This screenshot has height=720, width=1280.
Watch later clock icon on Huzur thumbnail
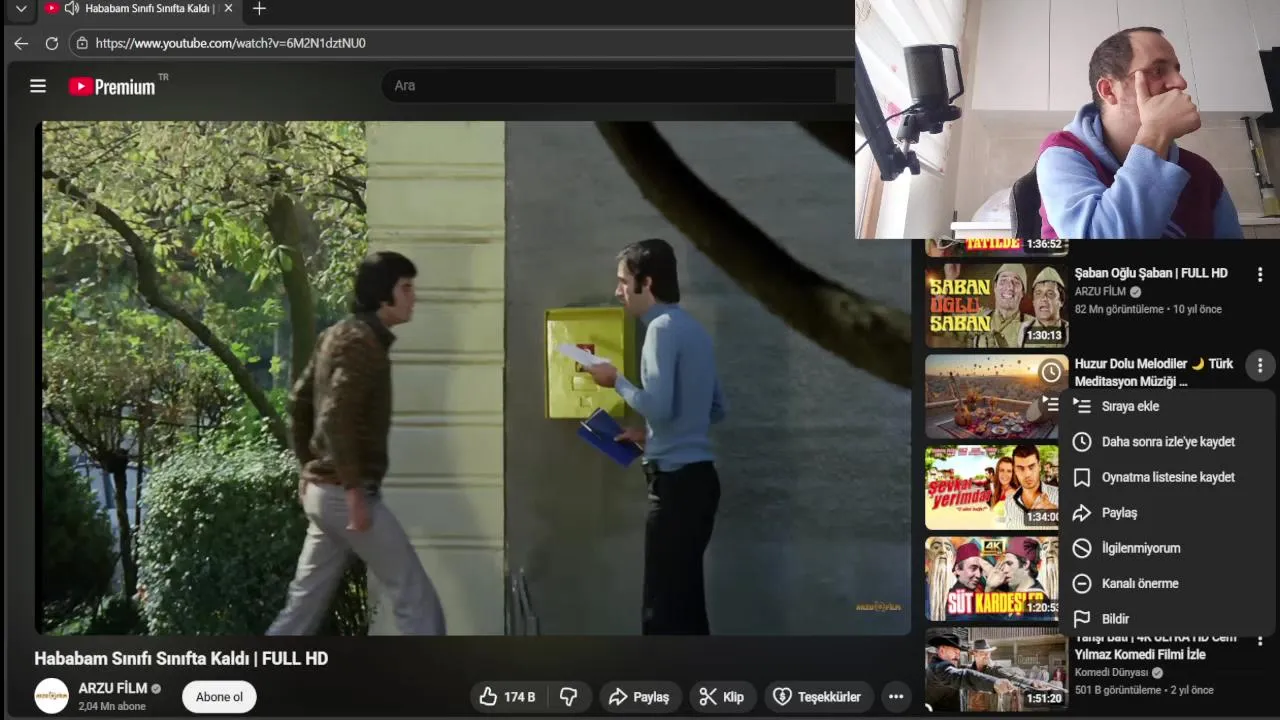point(1051,373)
